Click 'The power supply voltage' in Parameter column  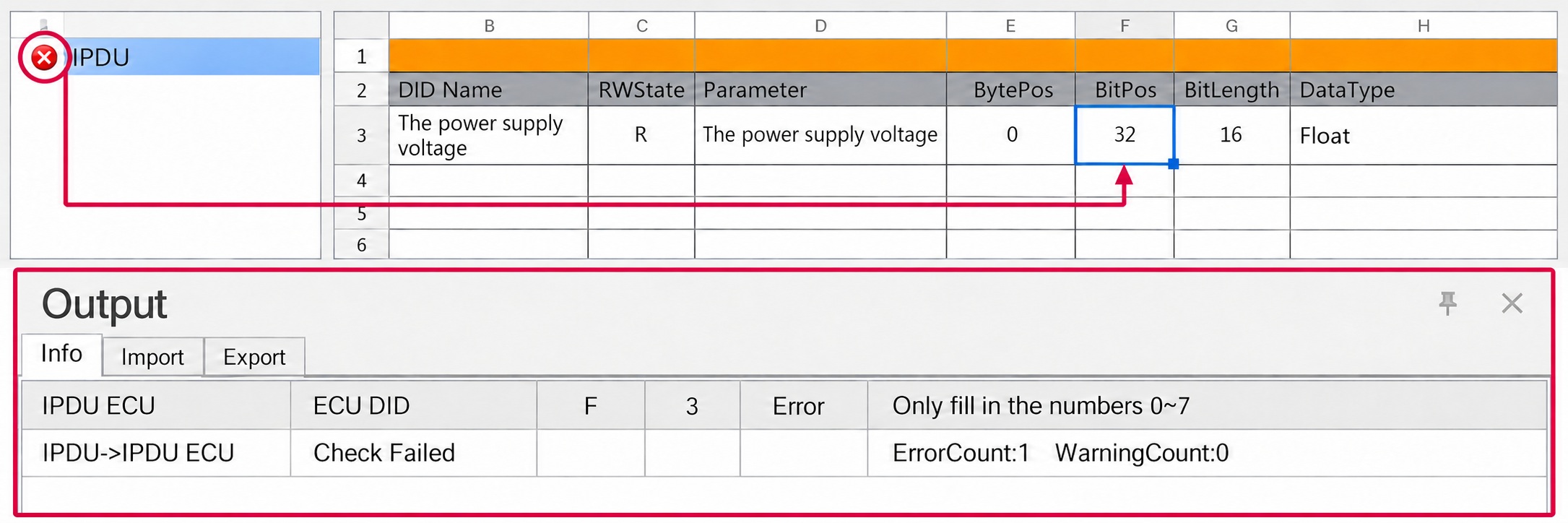point(820,135)
